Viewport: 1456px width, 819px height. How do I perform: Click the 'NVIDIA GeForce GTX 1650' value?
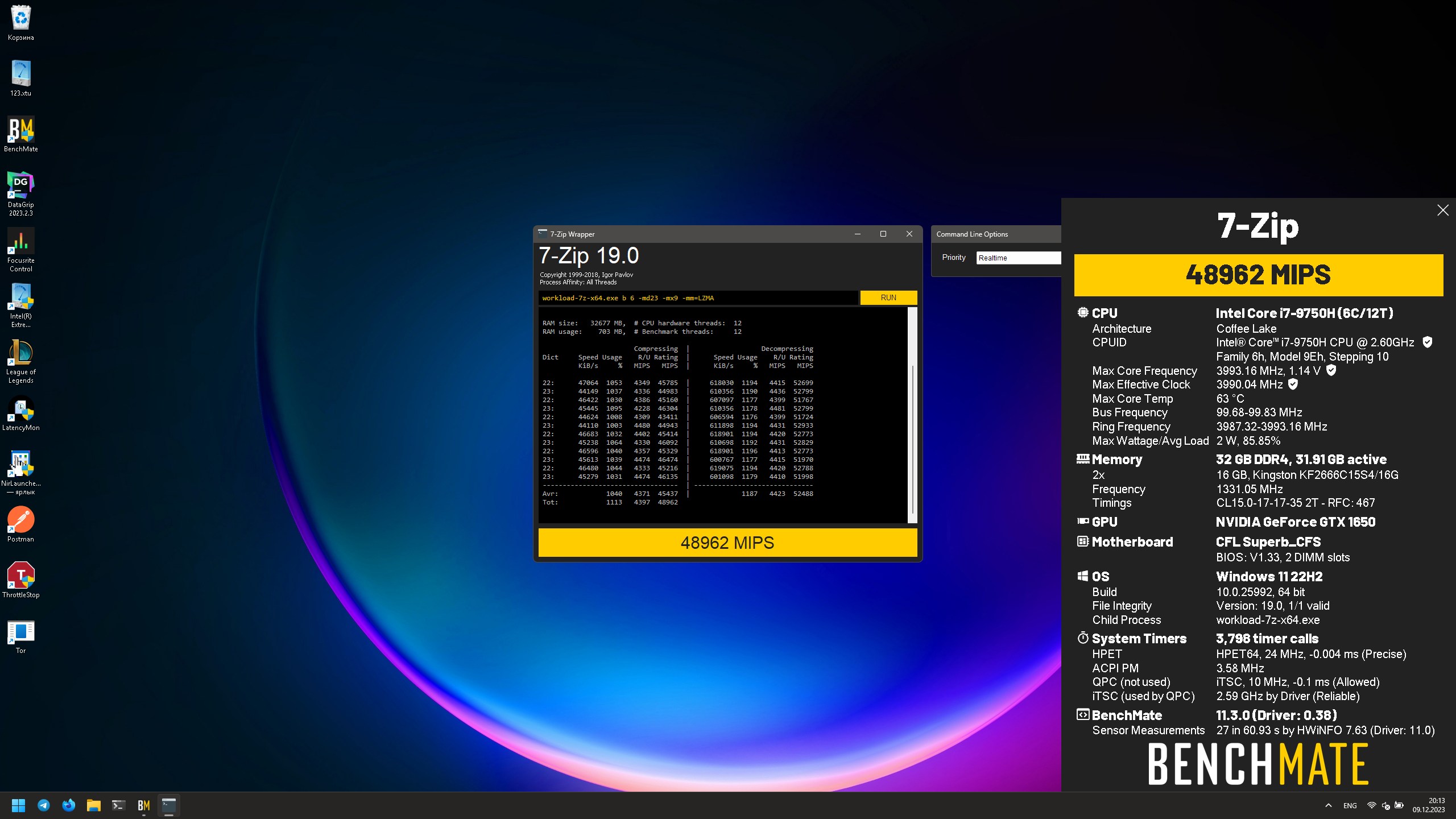pyautogui.click(x=1295, y=522)
